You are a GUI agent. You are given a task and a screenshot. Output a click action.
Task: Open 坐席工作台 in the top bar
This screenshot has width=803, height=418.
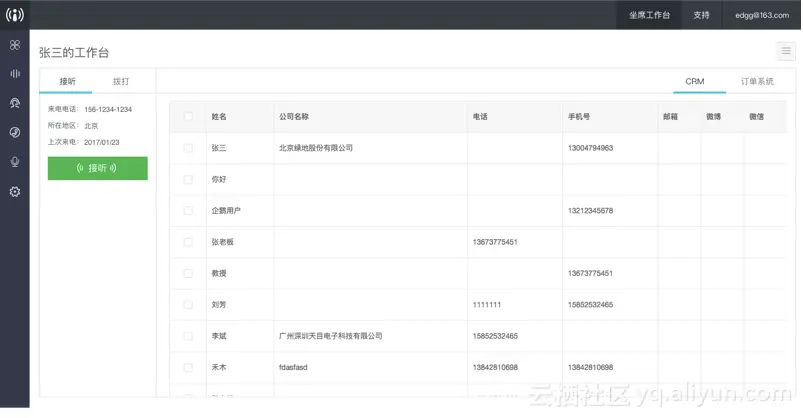pos(649,15)
